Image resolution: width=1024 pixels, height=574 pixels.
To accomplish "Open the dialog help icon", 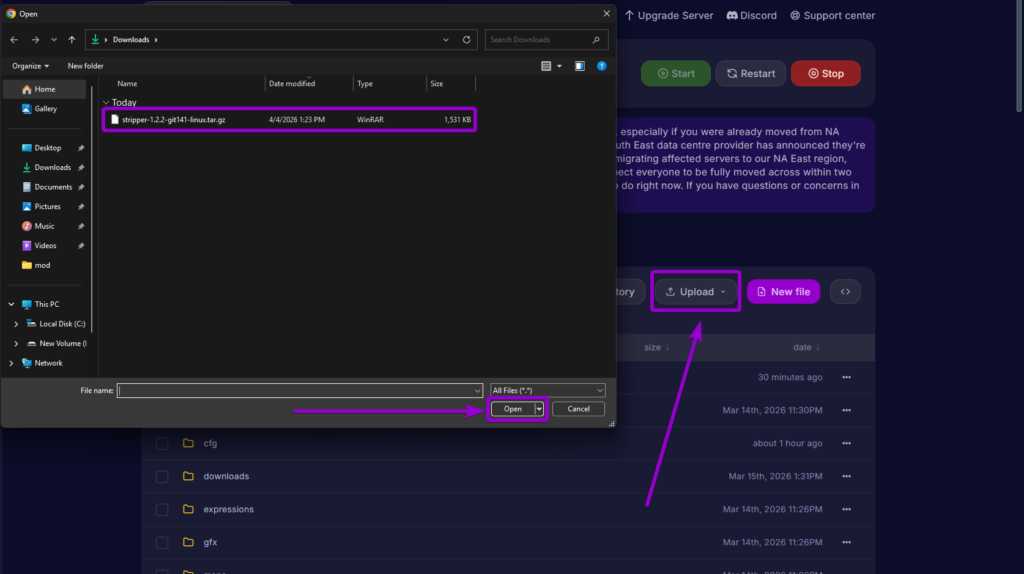I will pos(602,66).
